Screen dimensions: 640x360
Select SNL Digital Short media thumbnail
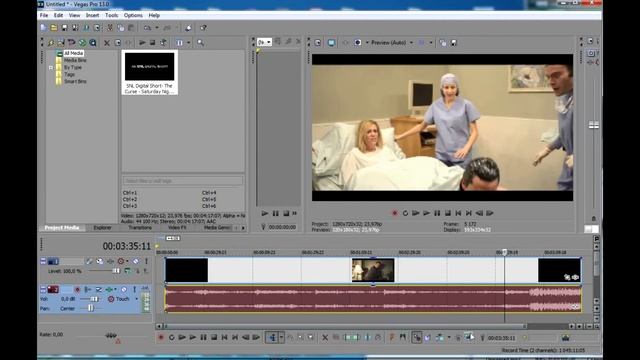pyautogui.click(x=149, y=73)
